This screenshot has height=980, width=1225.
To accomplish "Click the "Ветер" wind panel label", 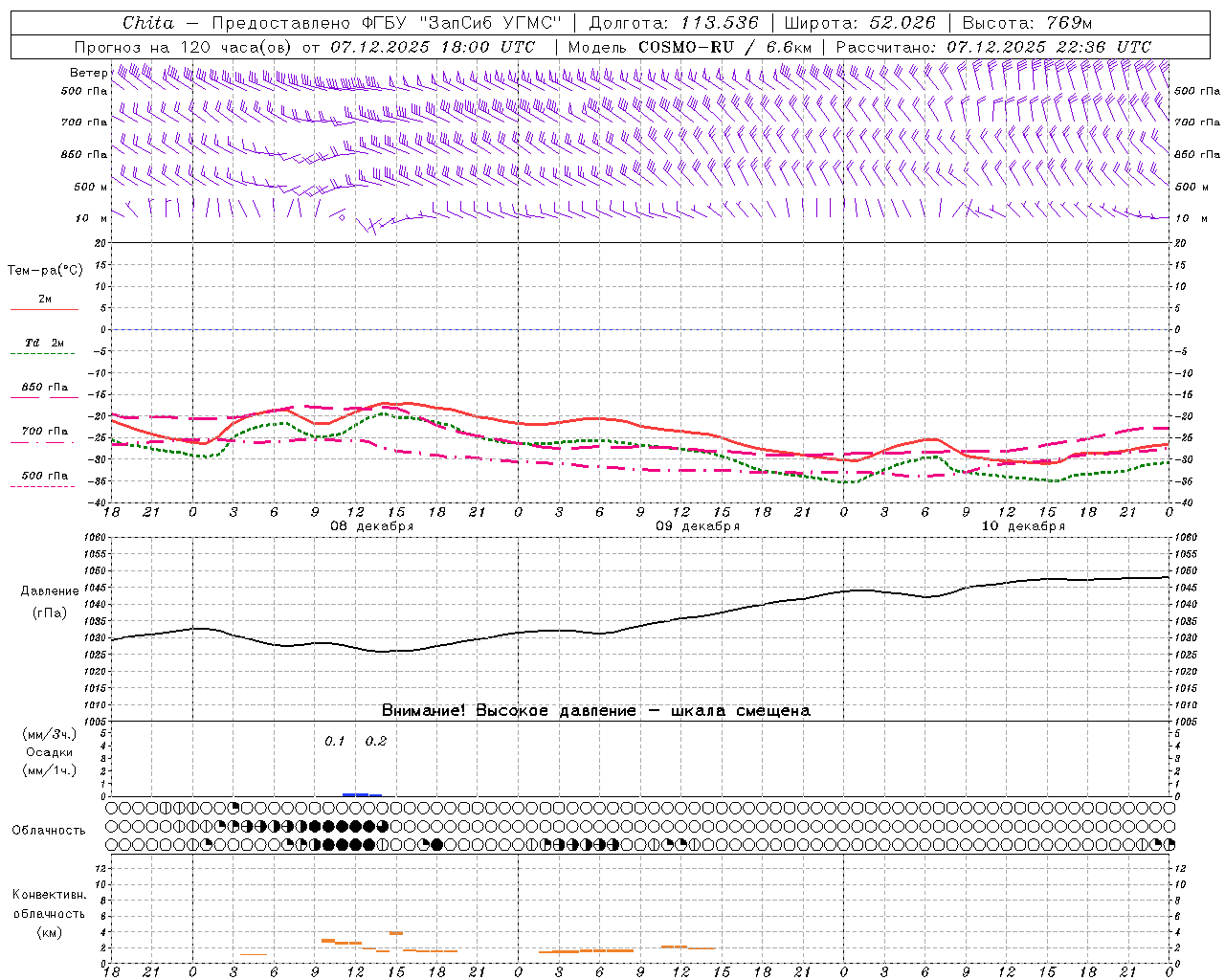I will coord(88,73).
